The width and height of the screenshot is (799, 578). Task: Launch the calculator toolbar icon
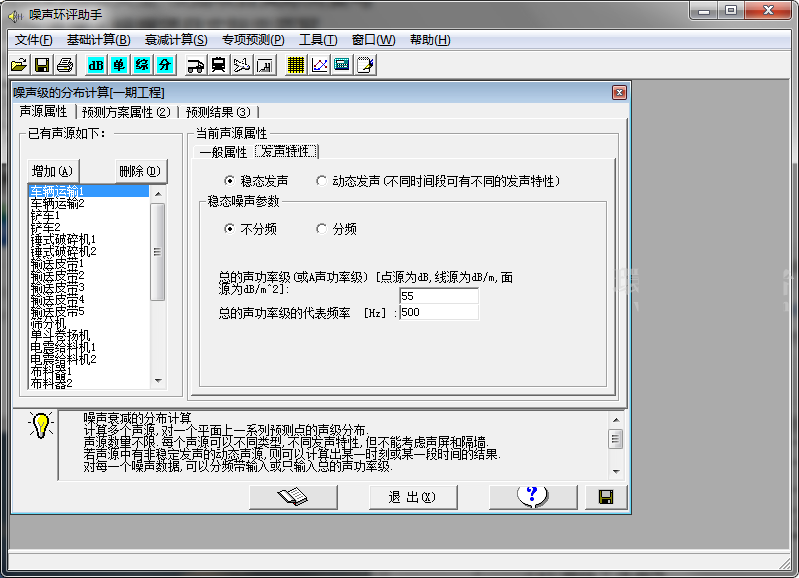[342, 65]
